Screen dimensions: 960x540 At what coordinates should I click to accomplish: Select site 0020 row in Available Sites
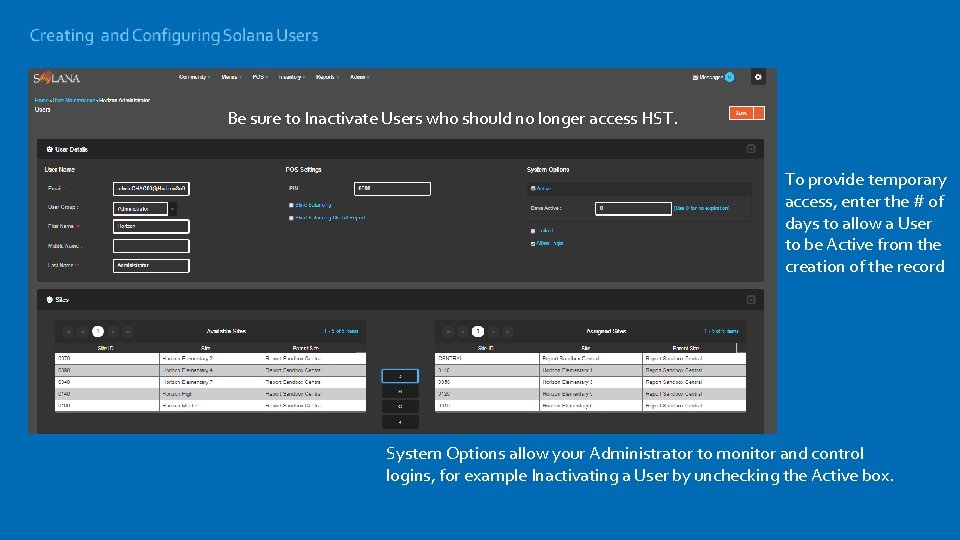(x=210, y=358)
